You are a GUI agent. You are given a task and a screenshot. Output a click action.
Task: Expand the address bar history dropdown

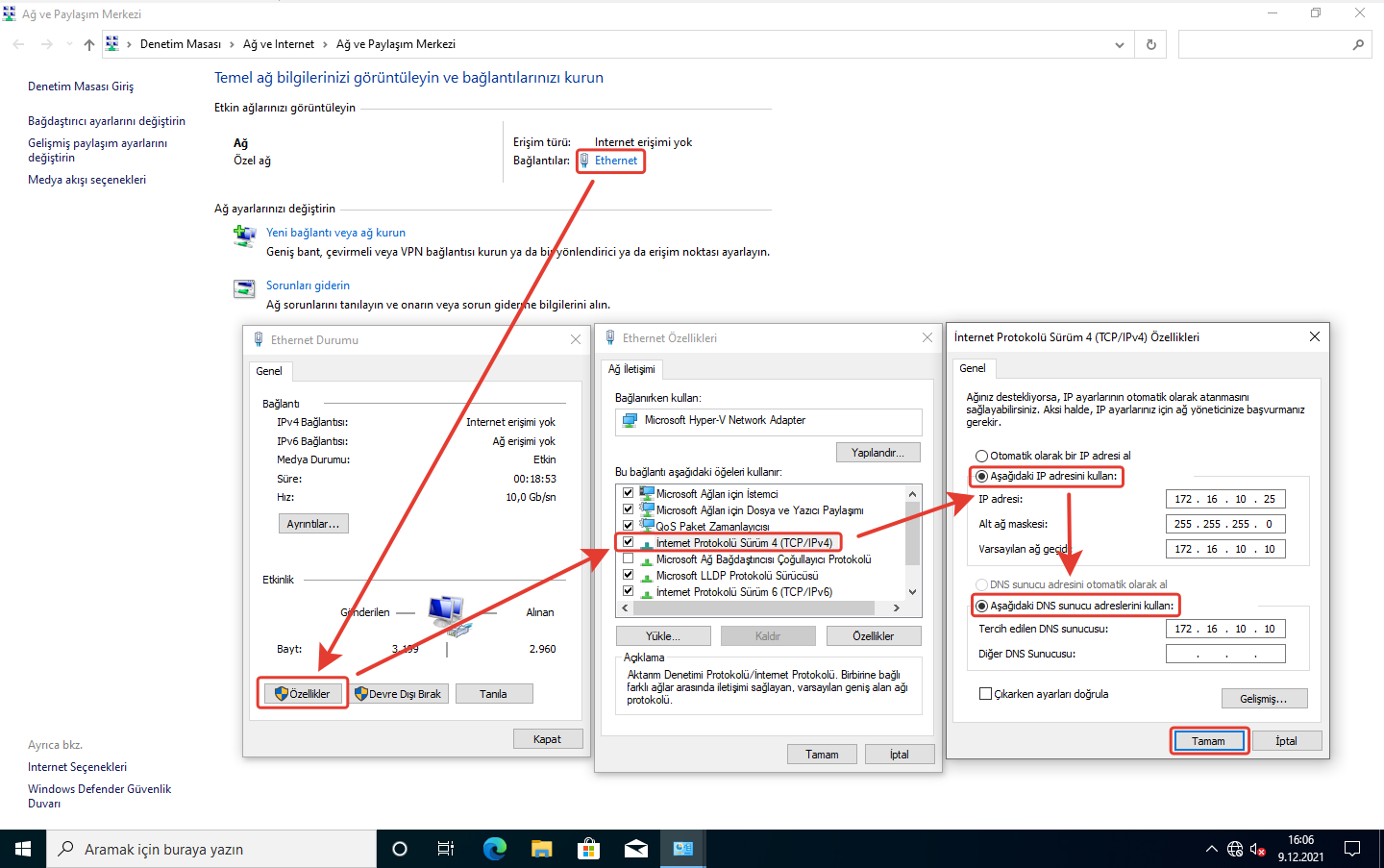pyautogui.click(x=1119, y=44)
